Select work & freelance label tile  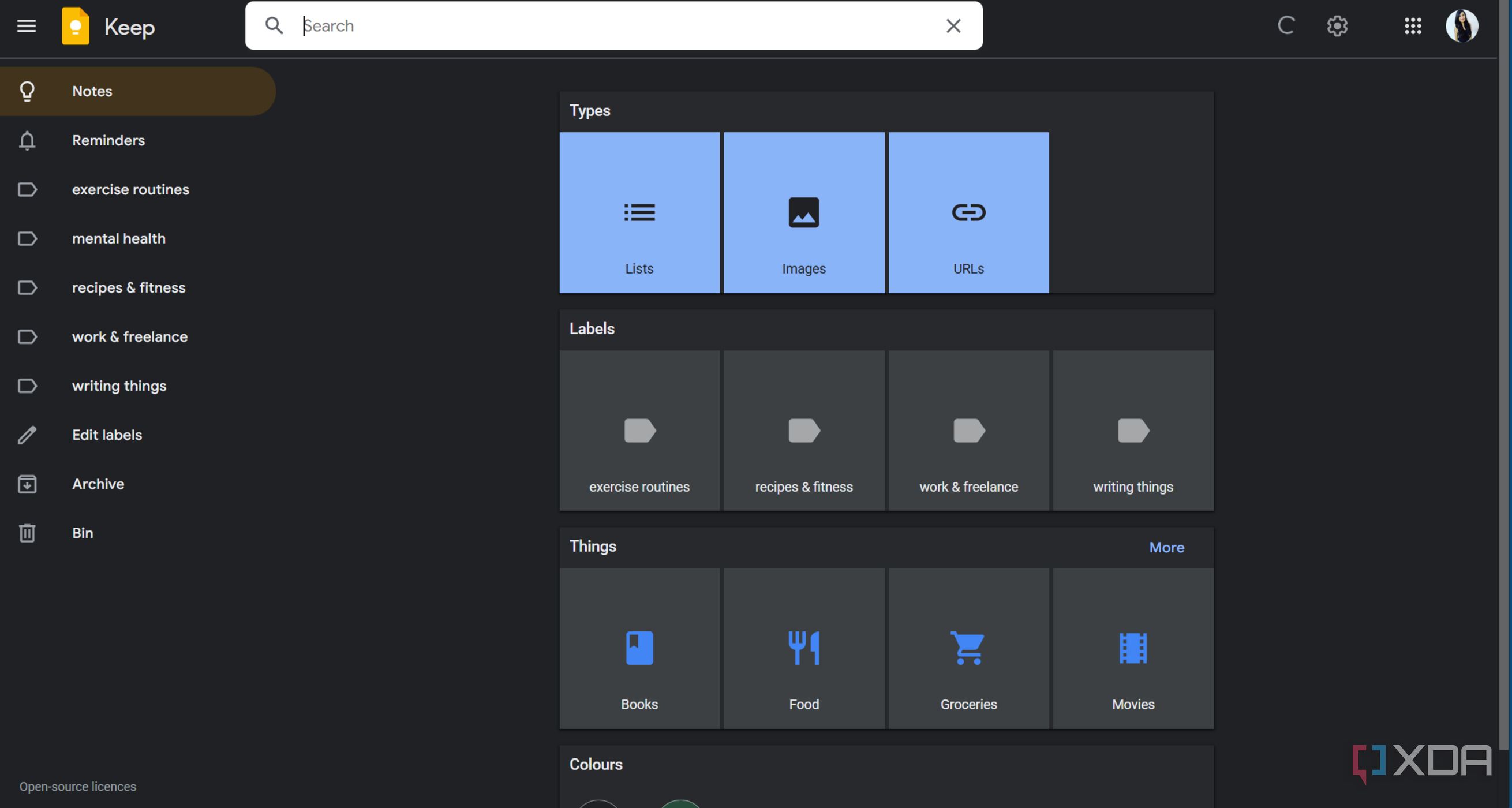[x=968, y=431]
